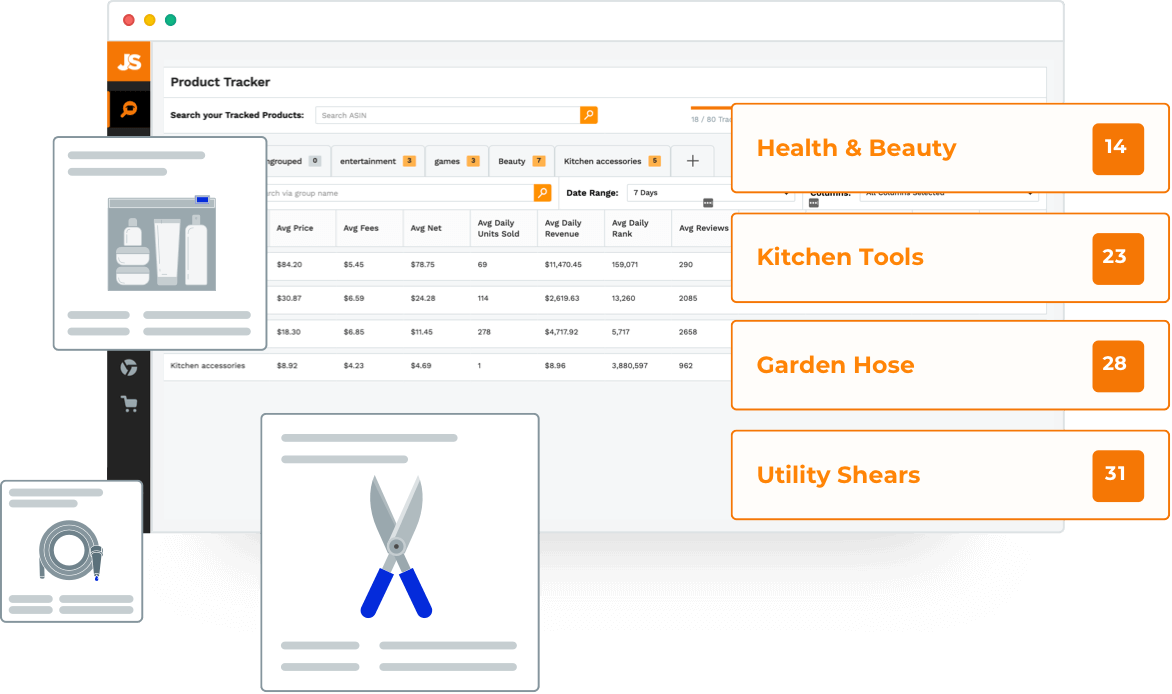
Task: Click the 31 badge on Utility Shears card
Action: (1117, 475)
